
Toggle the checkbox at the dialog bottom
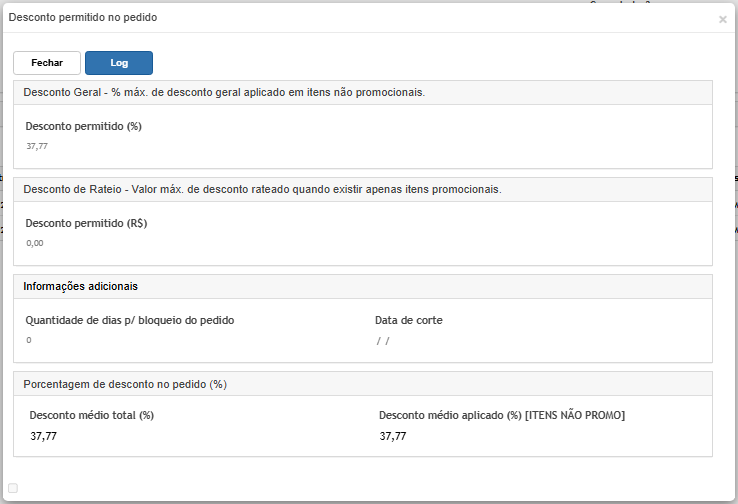[x=13, y=488]
